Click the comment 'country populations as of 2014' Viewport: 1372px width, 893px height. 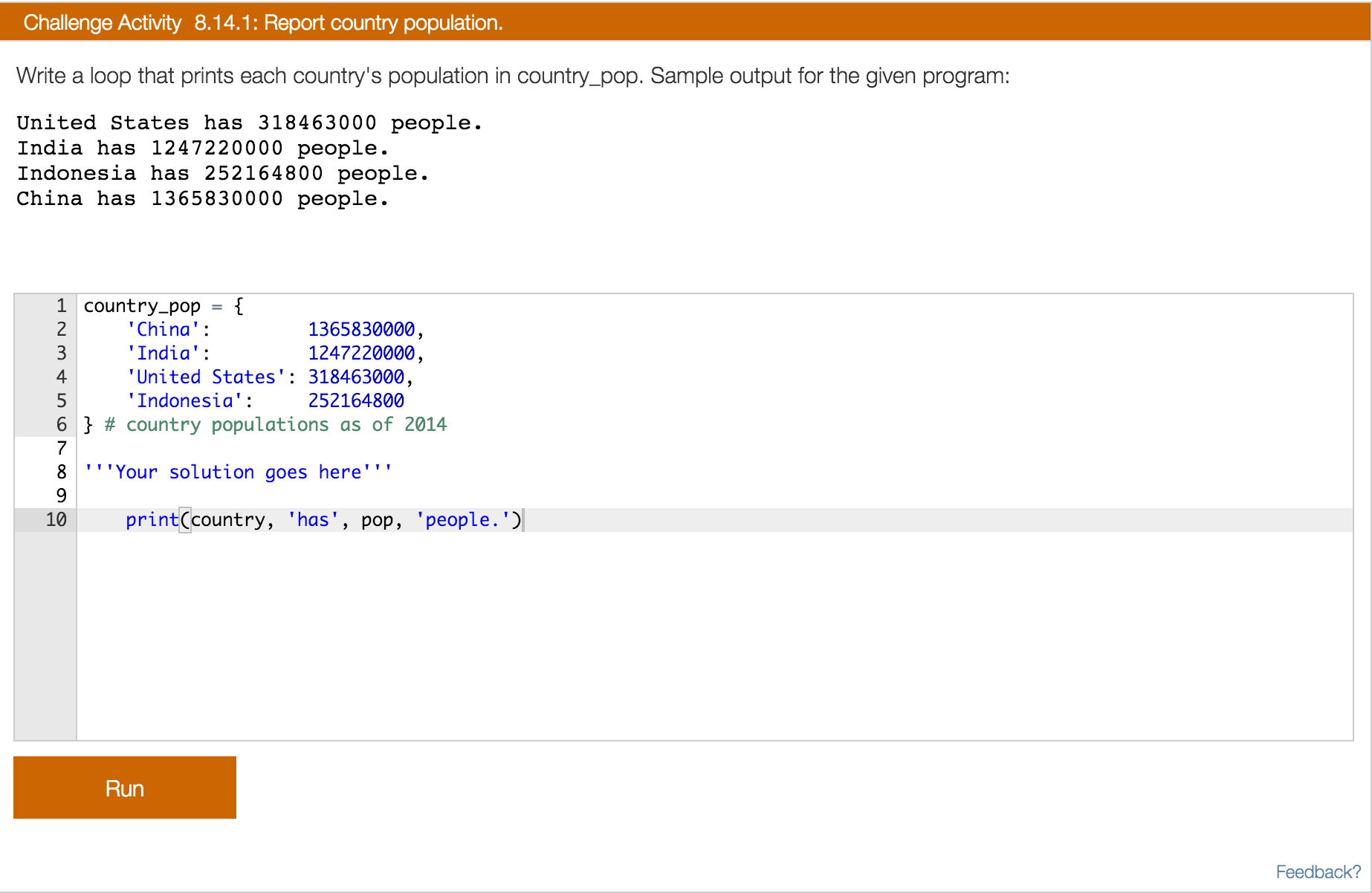(x=276, y=425)
